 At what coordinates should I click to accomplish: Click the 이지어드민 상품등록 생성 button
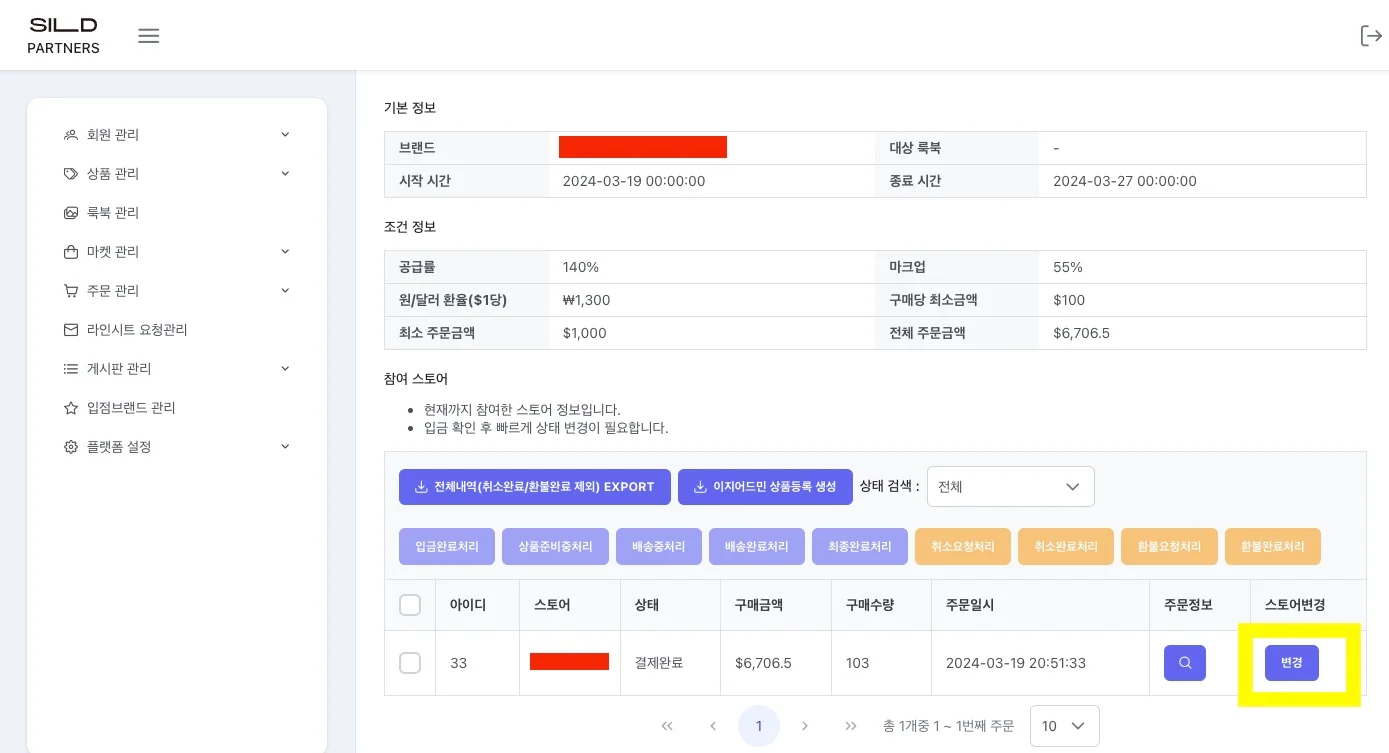tap(765, 487)
